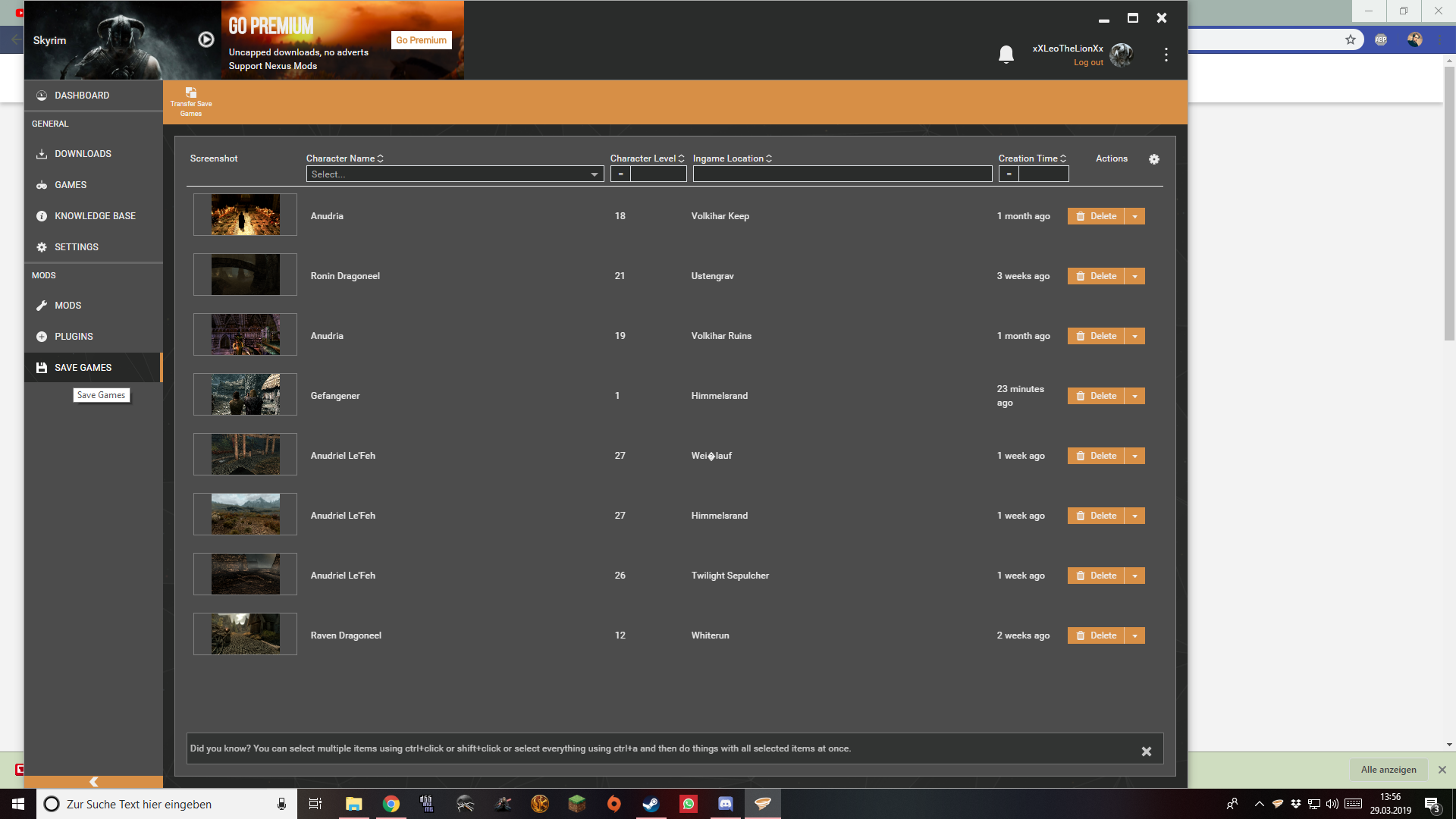
Task: Open the Mods page
Action: pyautogui.click(x=93, y=306)
